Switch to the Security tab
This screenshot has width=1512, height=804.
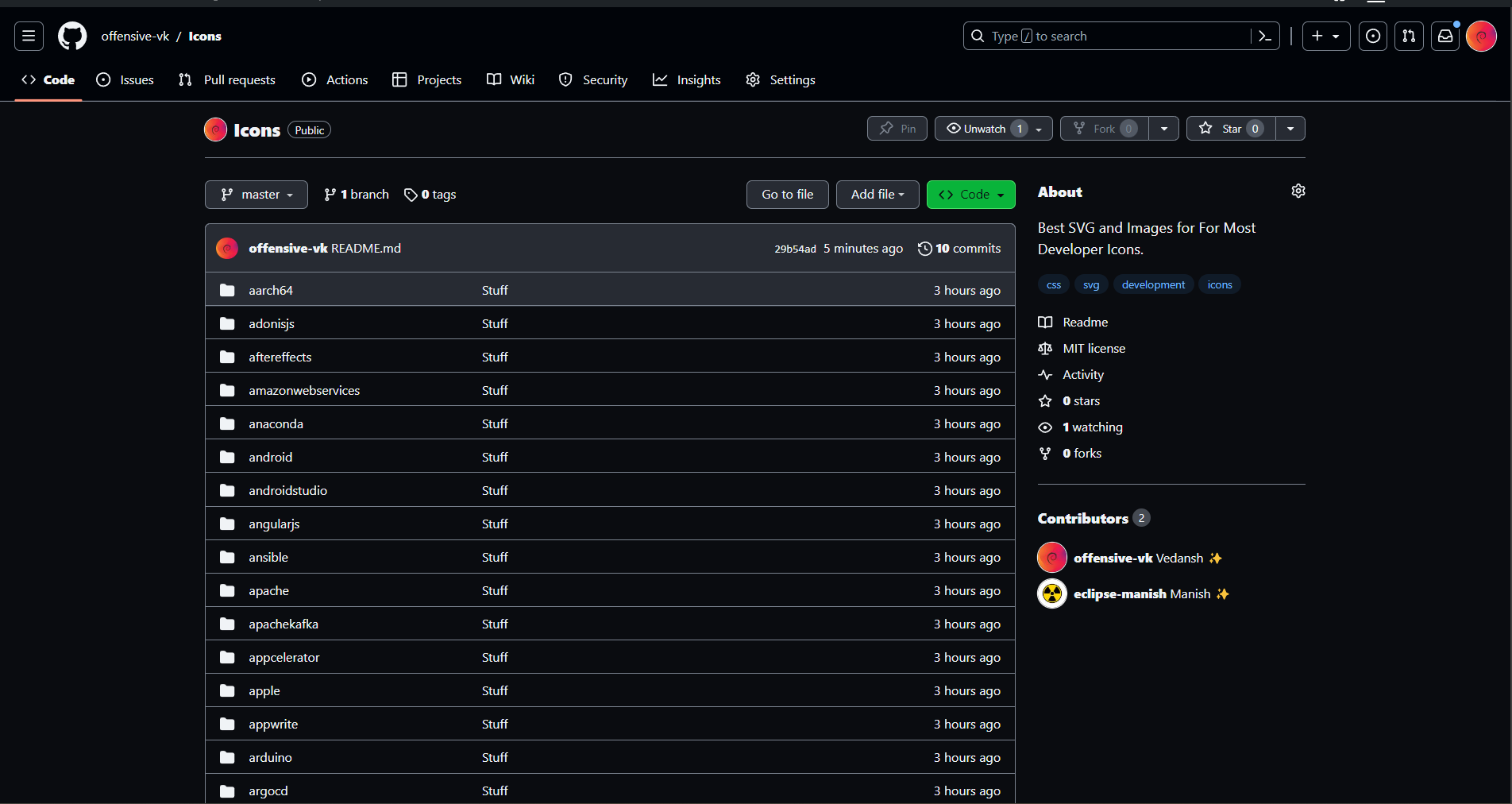[x=593, y=79]
